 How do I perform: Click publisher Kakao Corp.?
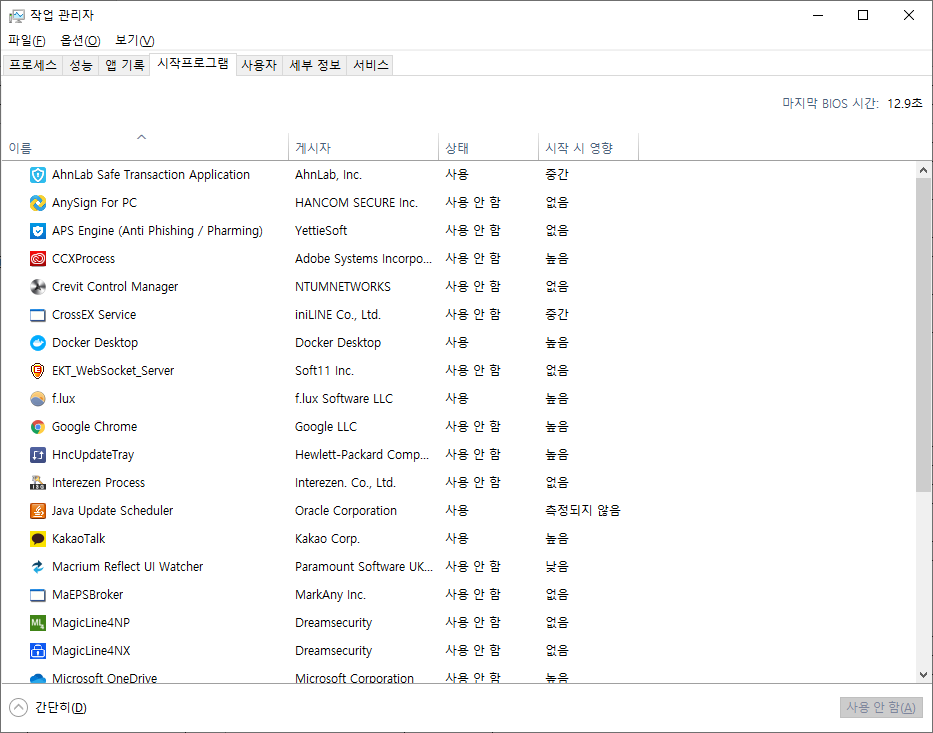point(327,538)
